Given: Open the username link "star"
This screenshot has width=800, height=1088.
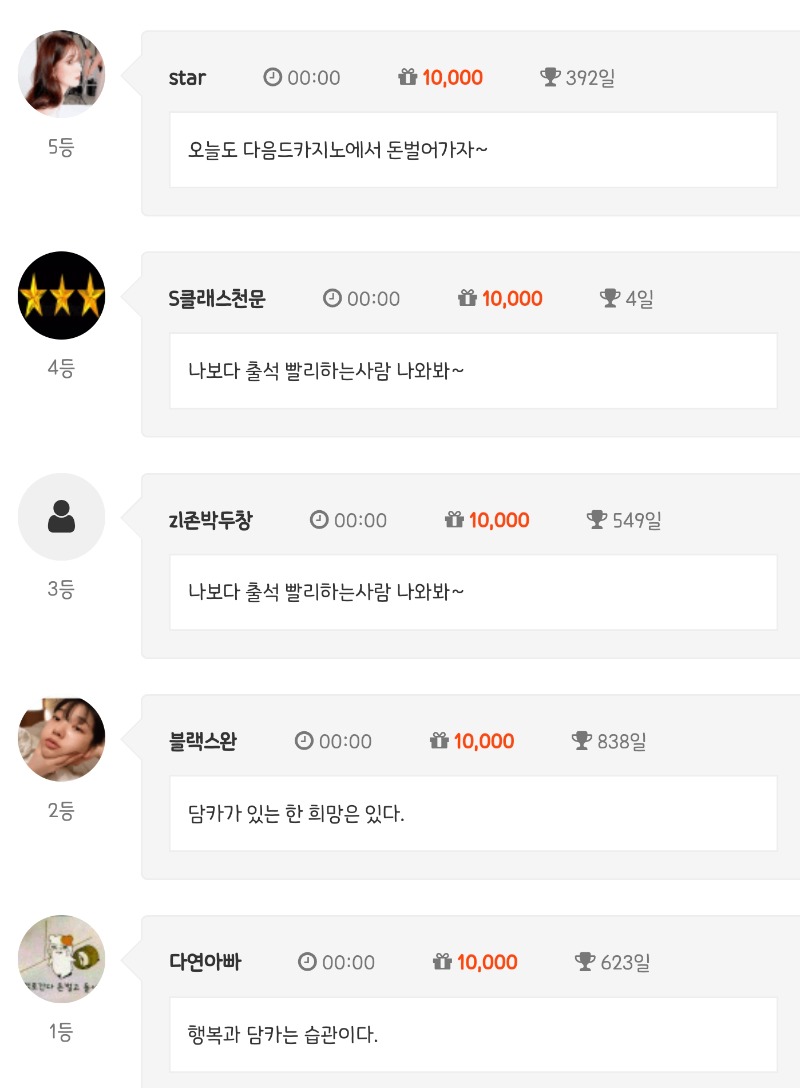Looking at the screenshot, I should pos(187,78).
